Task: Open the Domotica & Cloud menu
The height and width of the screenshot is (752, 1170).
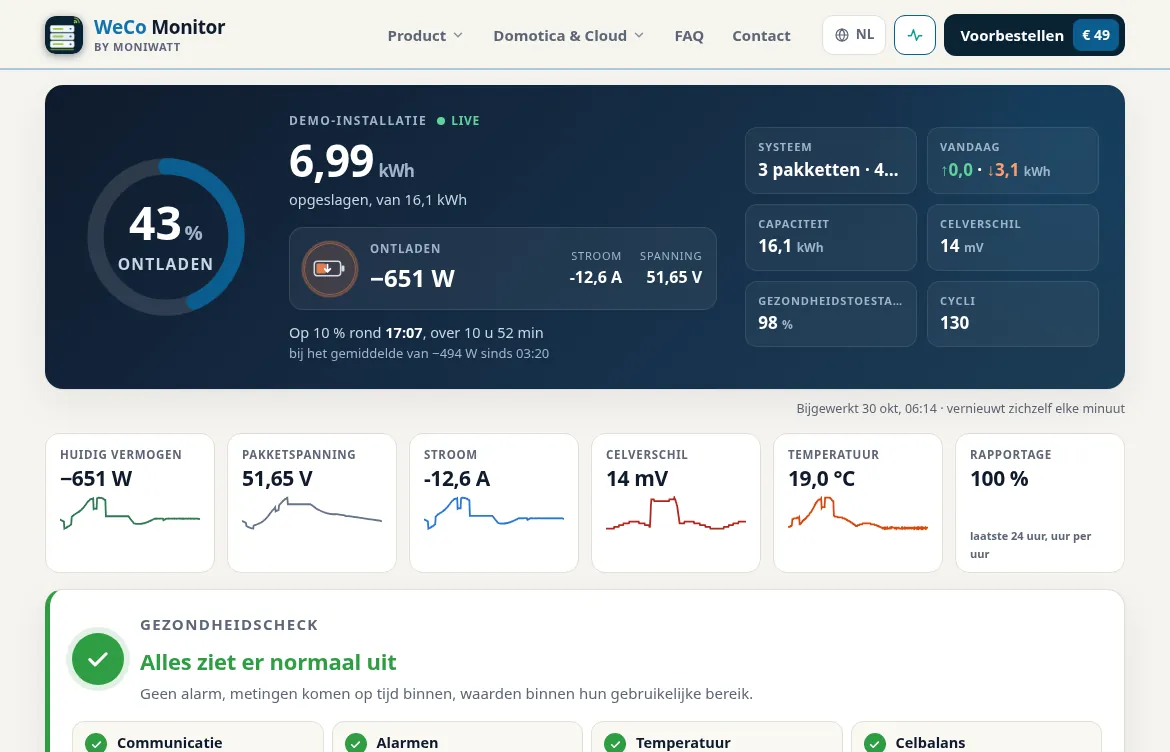Action: 569,35
